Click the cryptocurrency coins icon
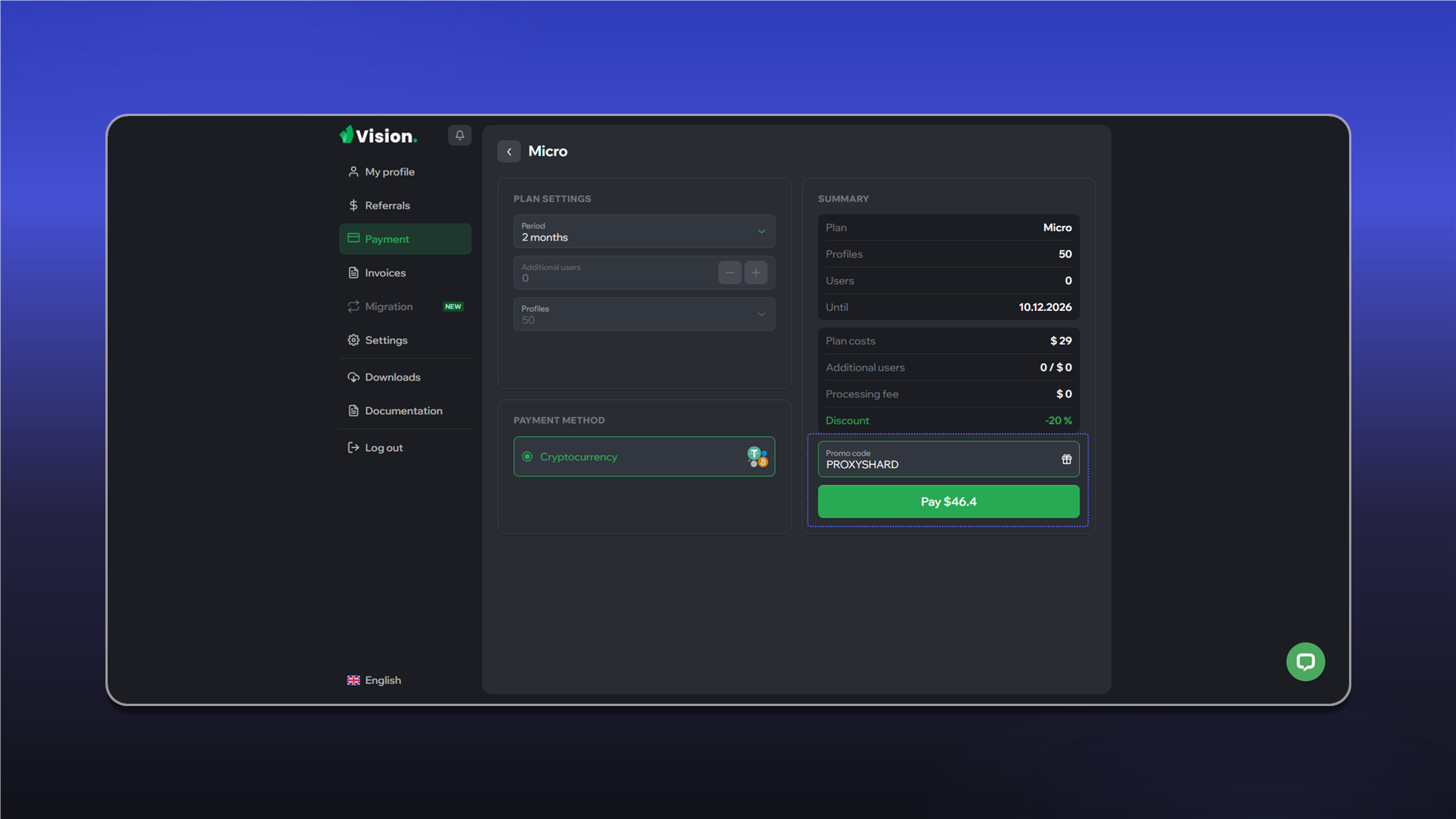Viewport: 1456px width, 819px height. [758, 457]
